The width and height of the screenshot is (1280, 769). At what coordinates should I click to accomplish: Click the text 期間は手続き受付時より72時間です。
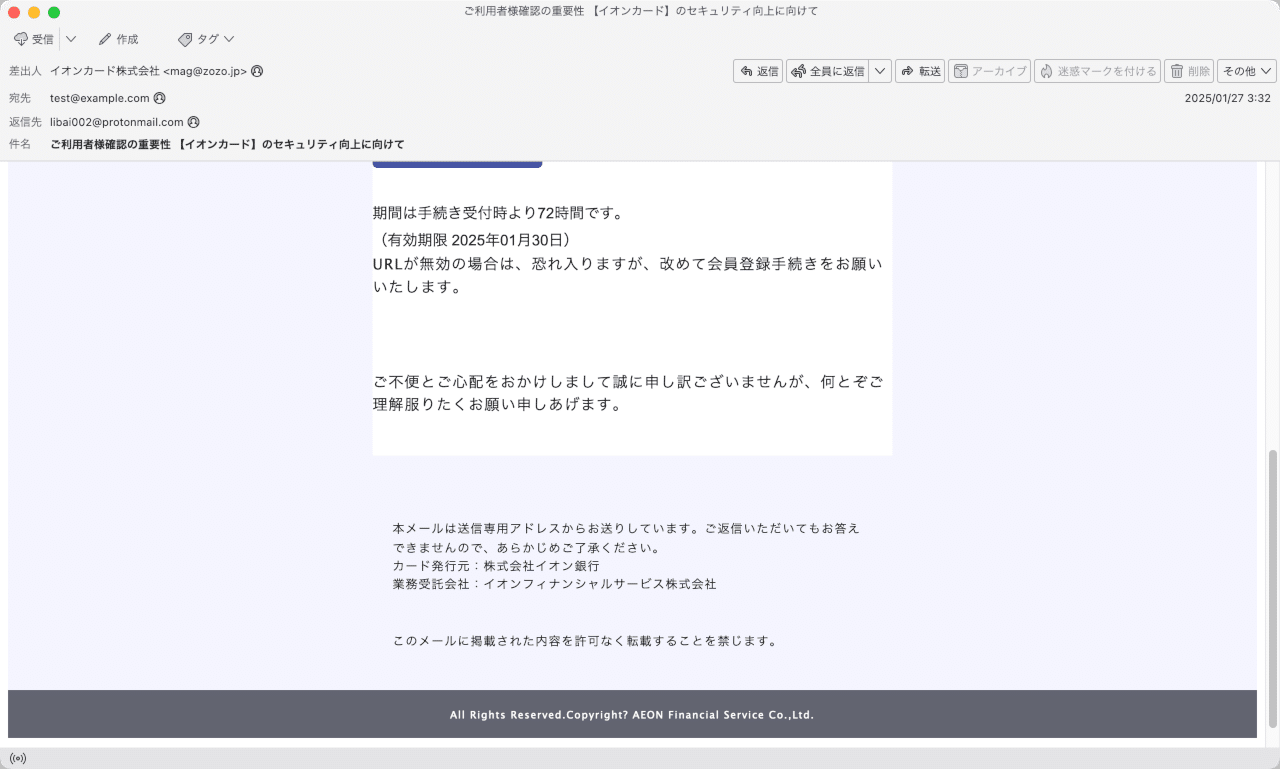[498, 213]
